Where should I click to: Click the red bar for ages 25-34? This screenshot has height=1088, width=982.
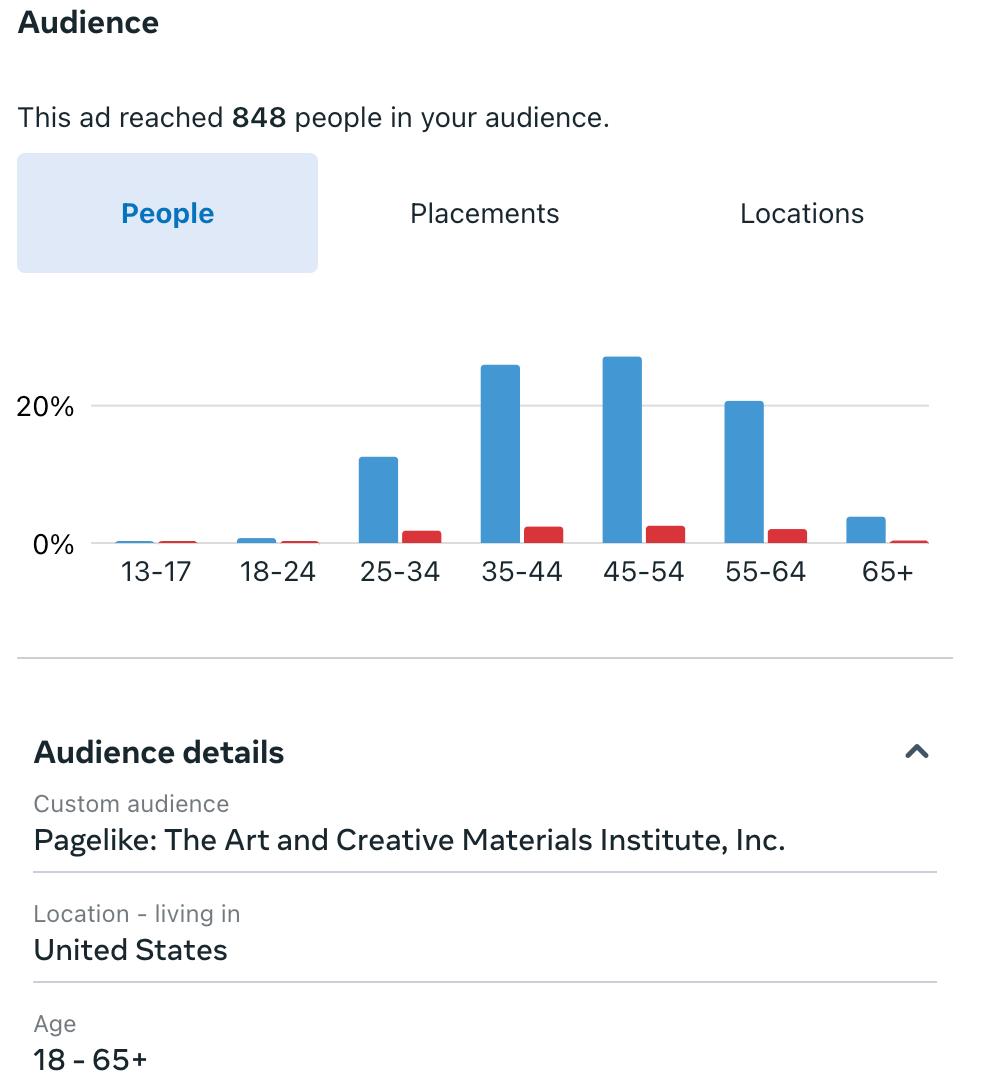422,537
